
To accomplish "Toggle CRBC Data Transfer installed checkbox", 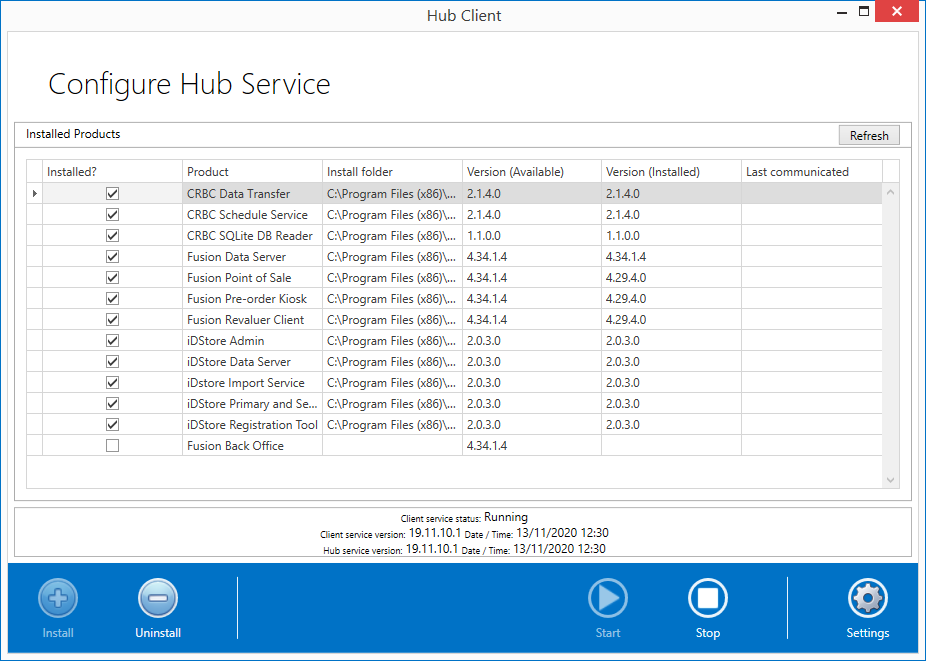I will 112,194.
